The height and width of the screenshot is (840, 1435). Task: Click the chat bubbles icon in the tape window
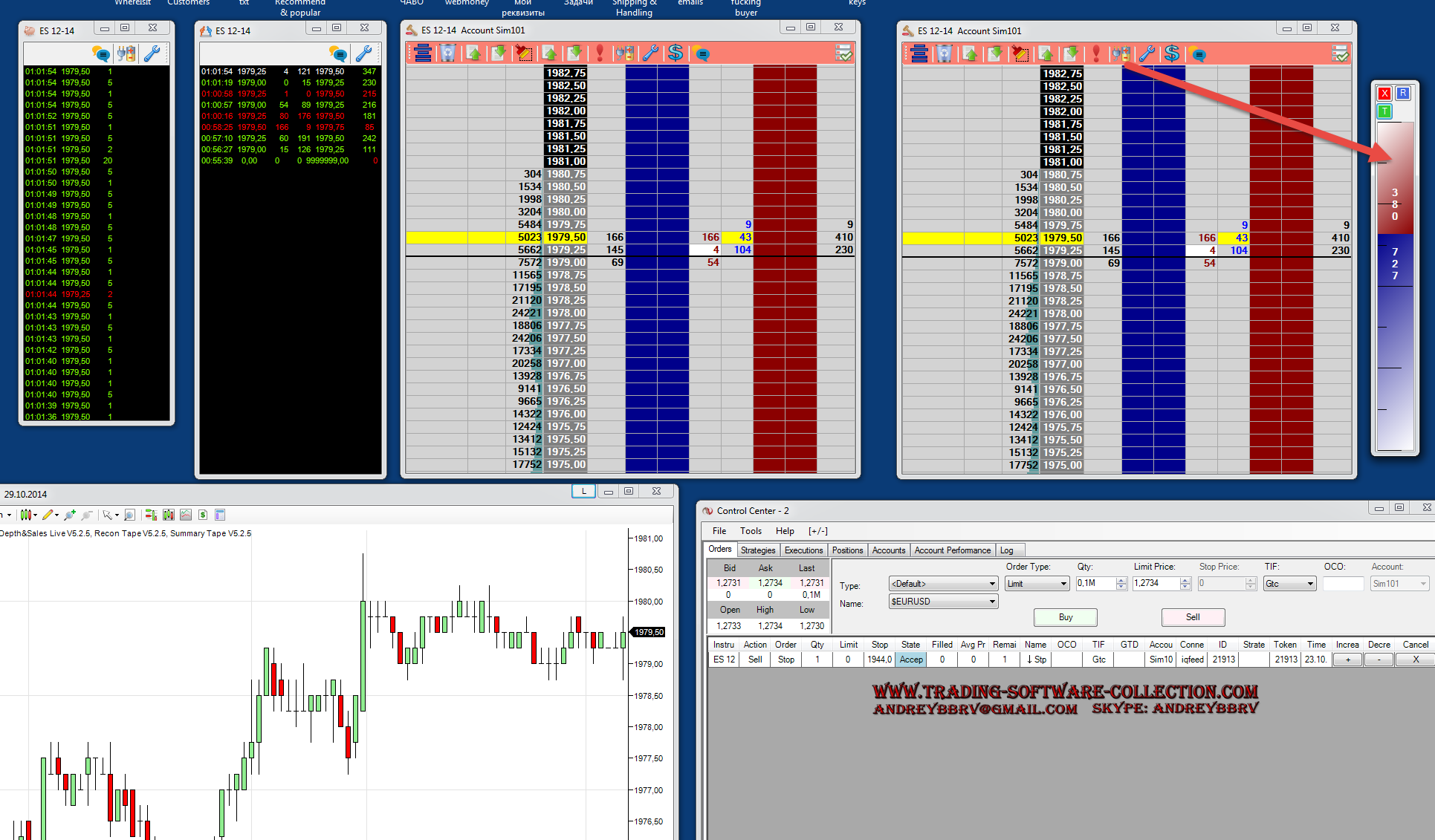pos(100,53)
